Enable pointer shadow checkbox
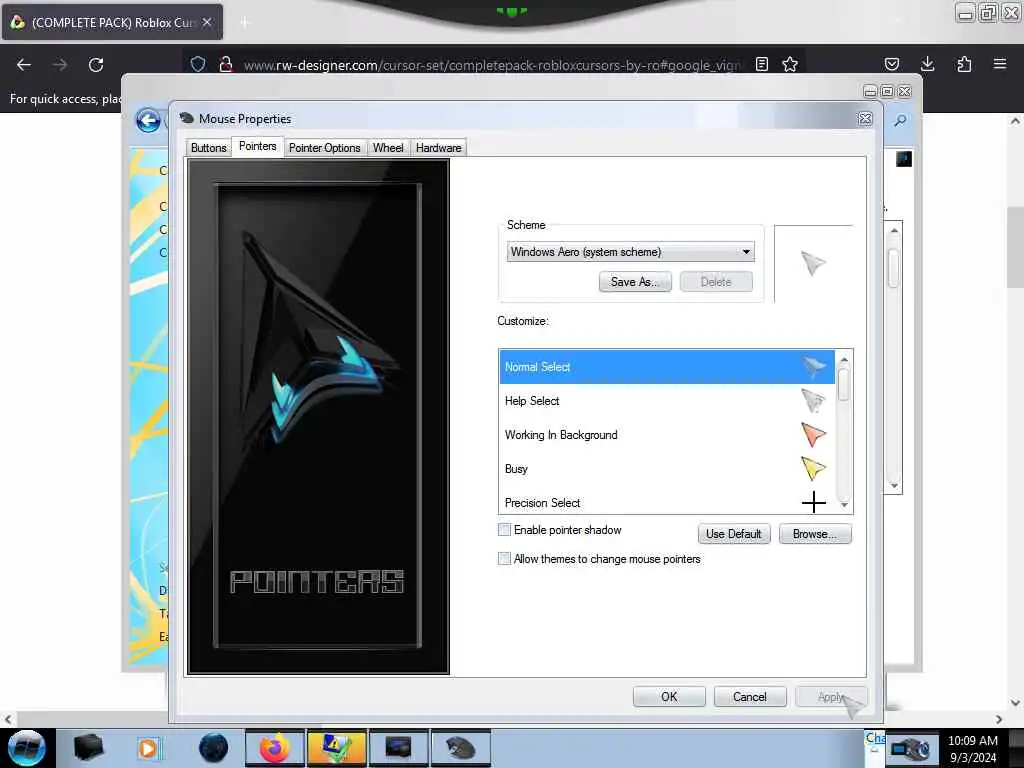 point(504,530)
